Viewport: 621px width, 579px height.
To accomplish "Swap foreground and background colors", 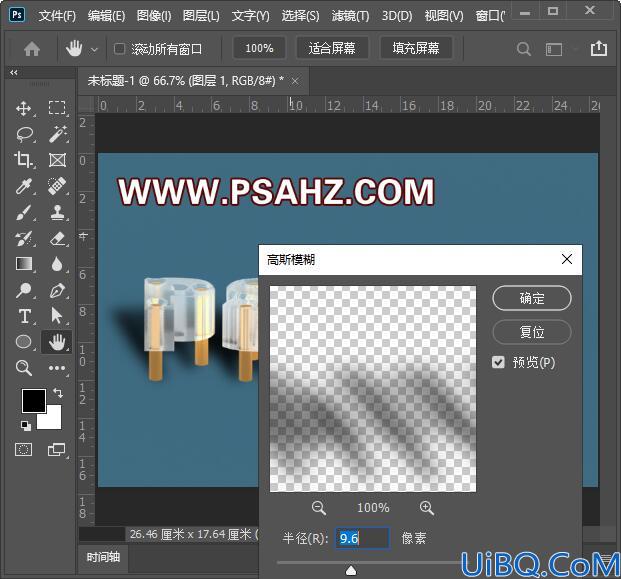I will point(58,392).
